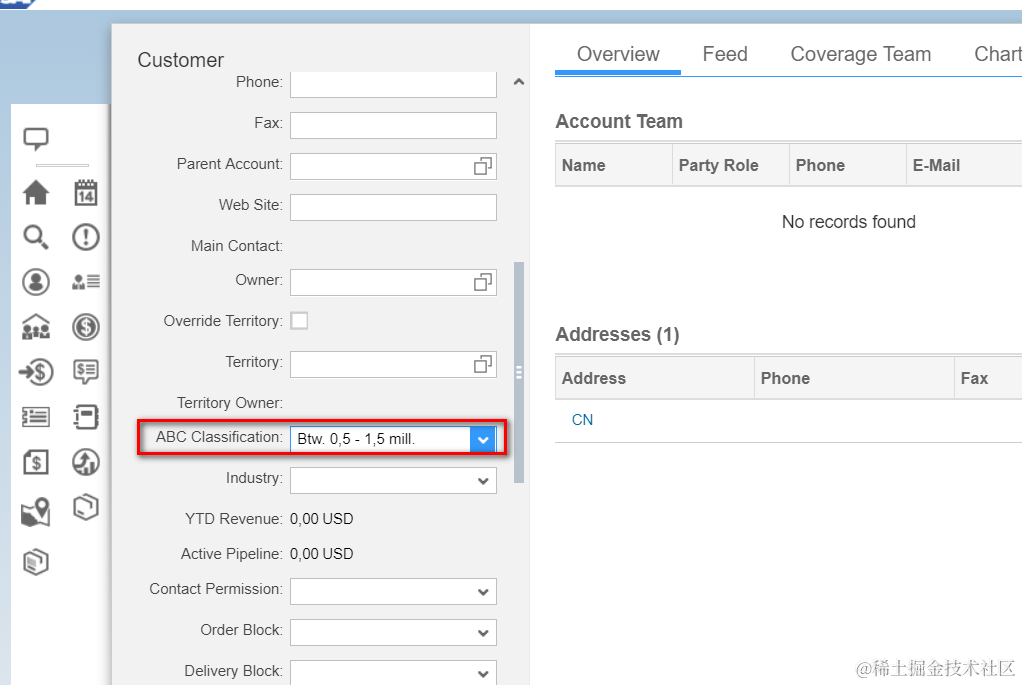Open the stacked boxes icon in sidebar
Screen dimensions: 1022x685
point(36,562)
